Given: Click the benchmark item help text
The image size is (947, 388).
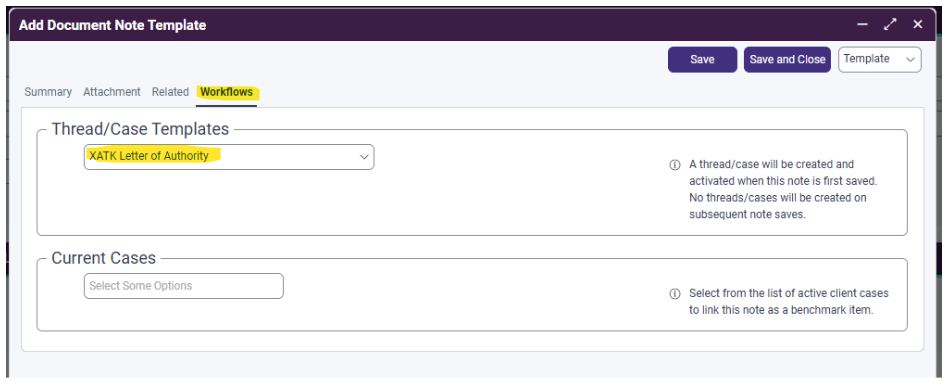Looking at the screenshot, I should click(789, 302).
